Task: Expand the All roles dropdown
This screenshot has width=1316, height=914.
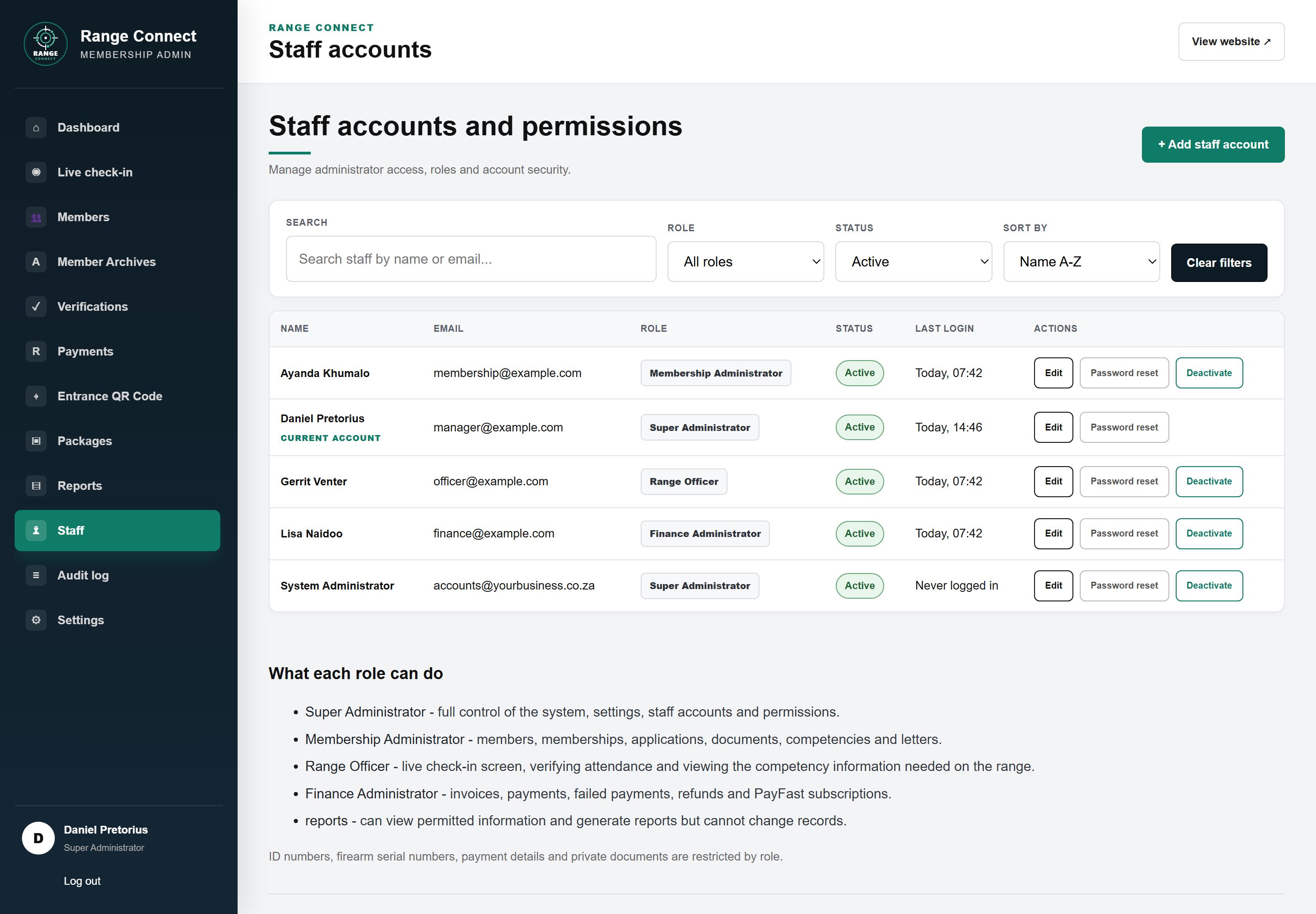Action: [x=746, y=262]
